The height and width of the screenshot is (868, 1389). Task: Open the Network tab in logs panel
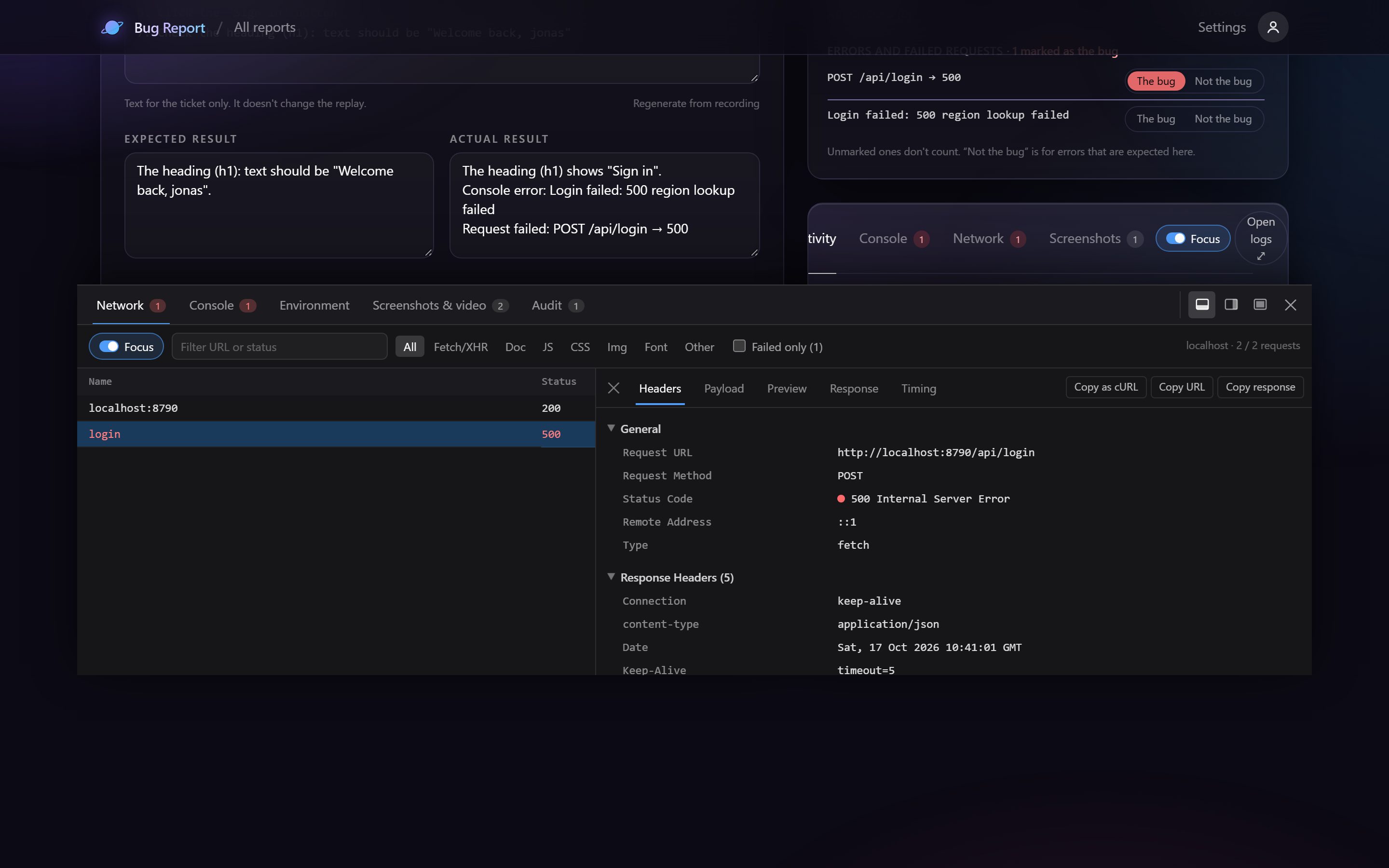(x=131, y=305)
